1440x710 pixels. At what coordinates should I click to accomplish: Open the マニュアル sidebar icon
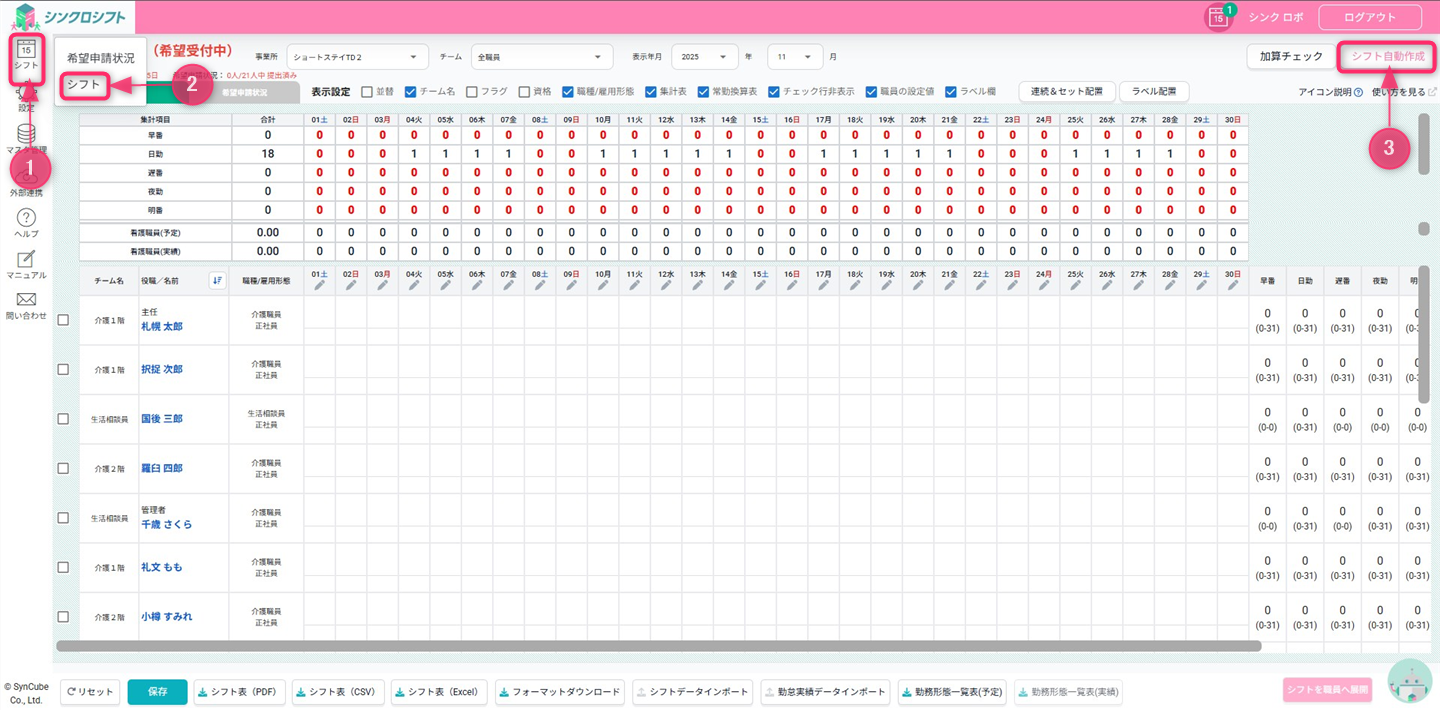click(26, 260)
